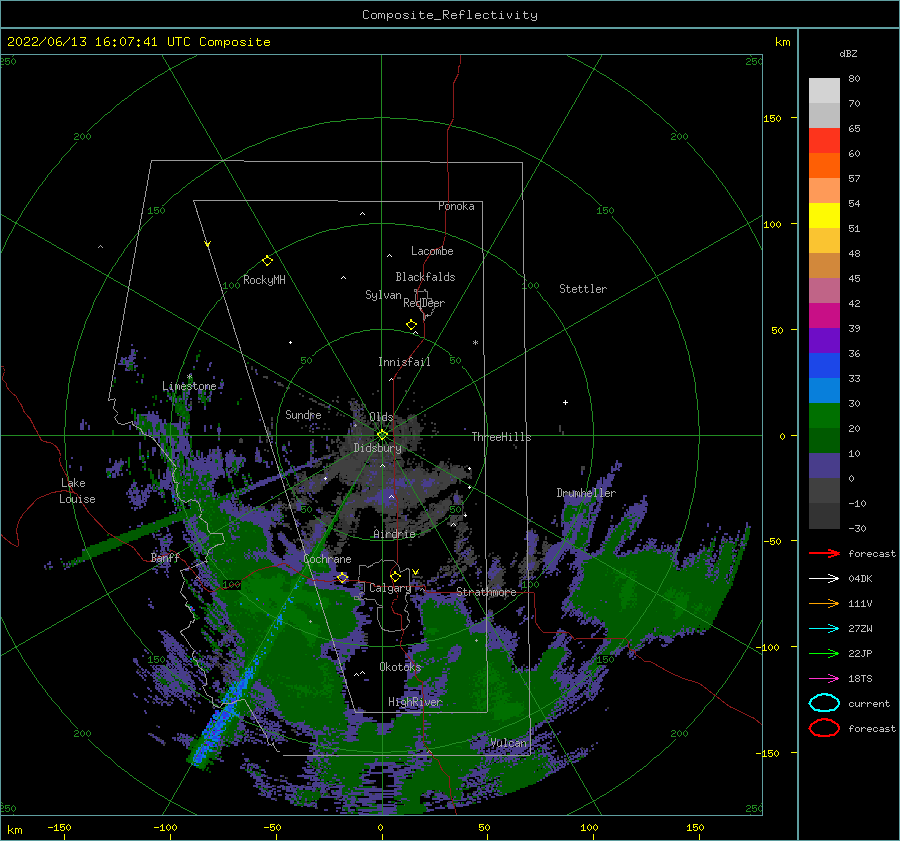The width and height of the screenshot is (900, 841).
Task: Click the green 22JP arrow in legend
Action: point(824,653)
